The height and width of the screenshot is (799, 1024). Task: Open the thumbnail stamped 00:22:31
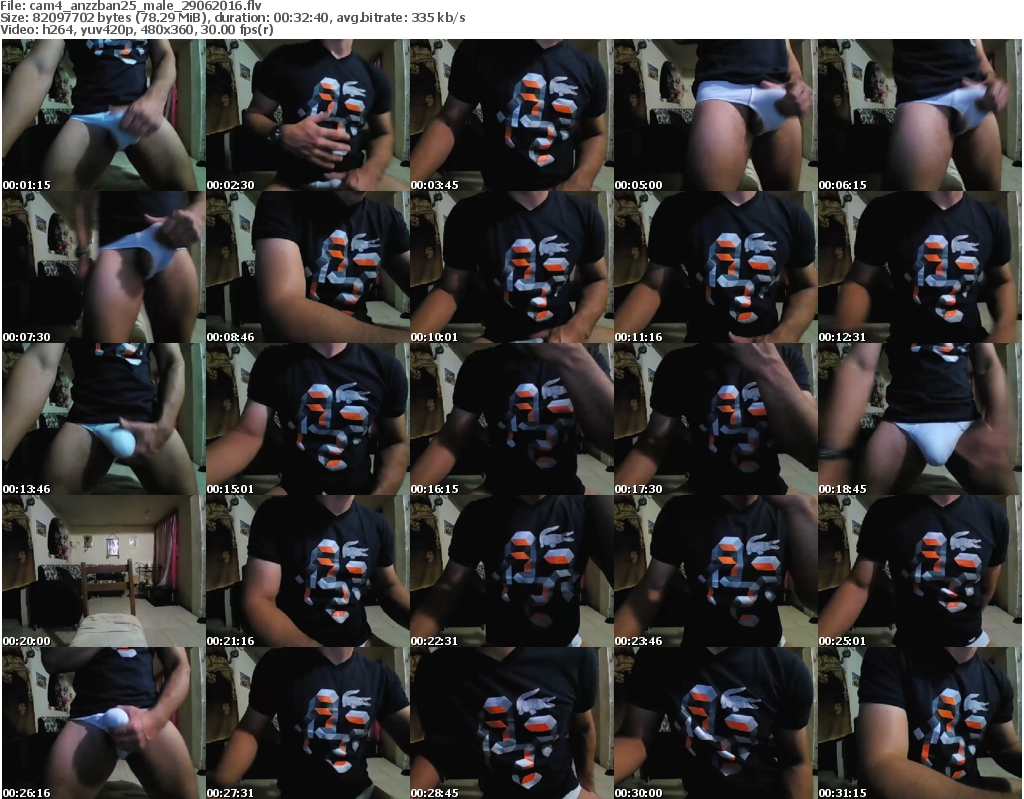click(511, 571)
